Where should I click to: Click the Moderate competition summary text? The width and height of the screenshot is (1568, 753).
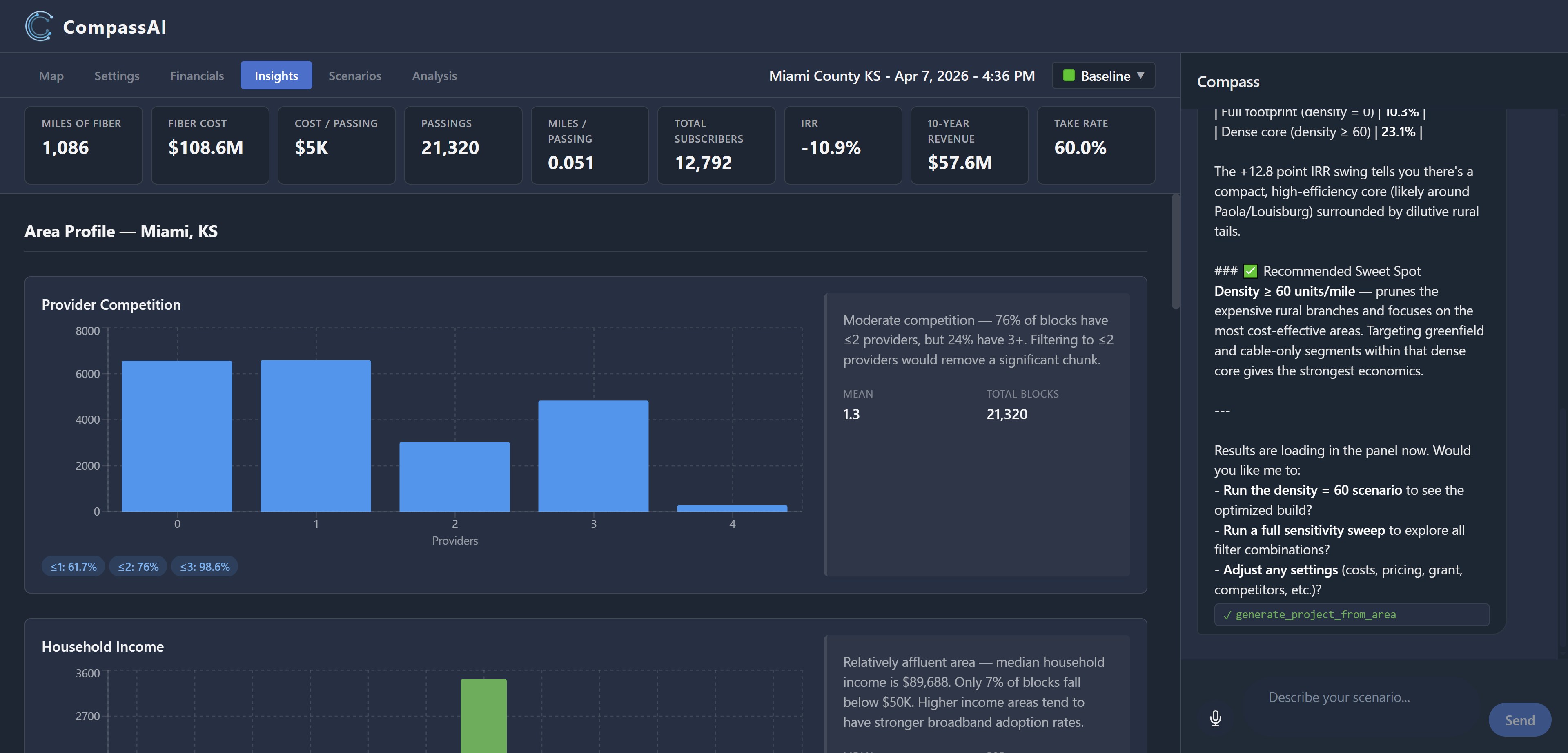coord(978,340)
